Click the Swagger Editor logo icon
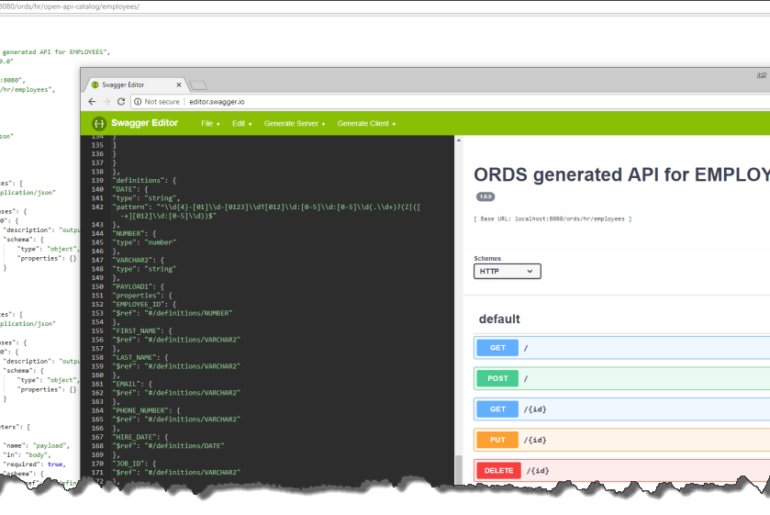 [x=99, y=123]
